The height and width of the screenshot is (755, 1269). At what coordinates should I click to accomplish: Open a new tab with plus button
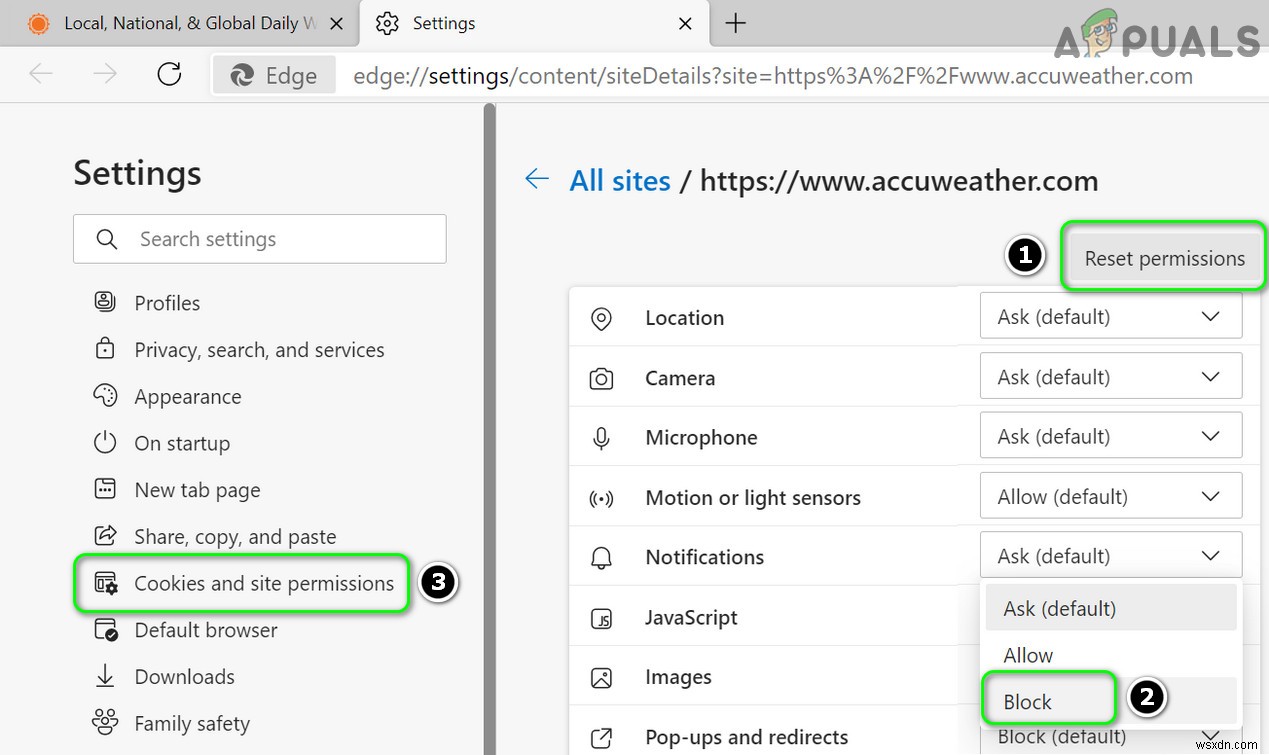(736, 24)
